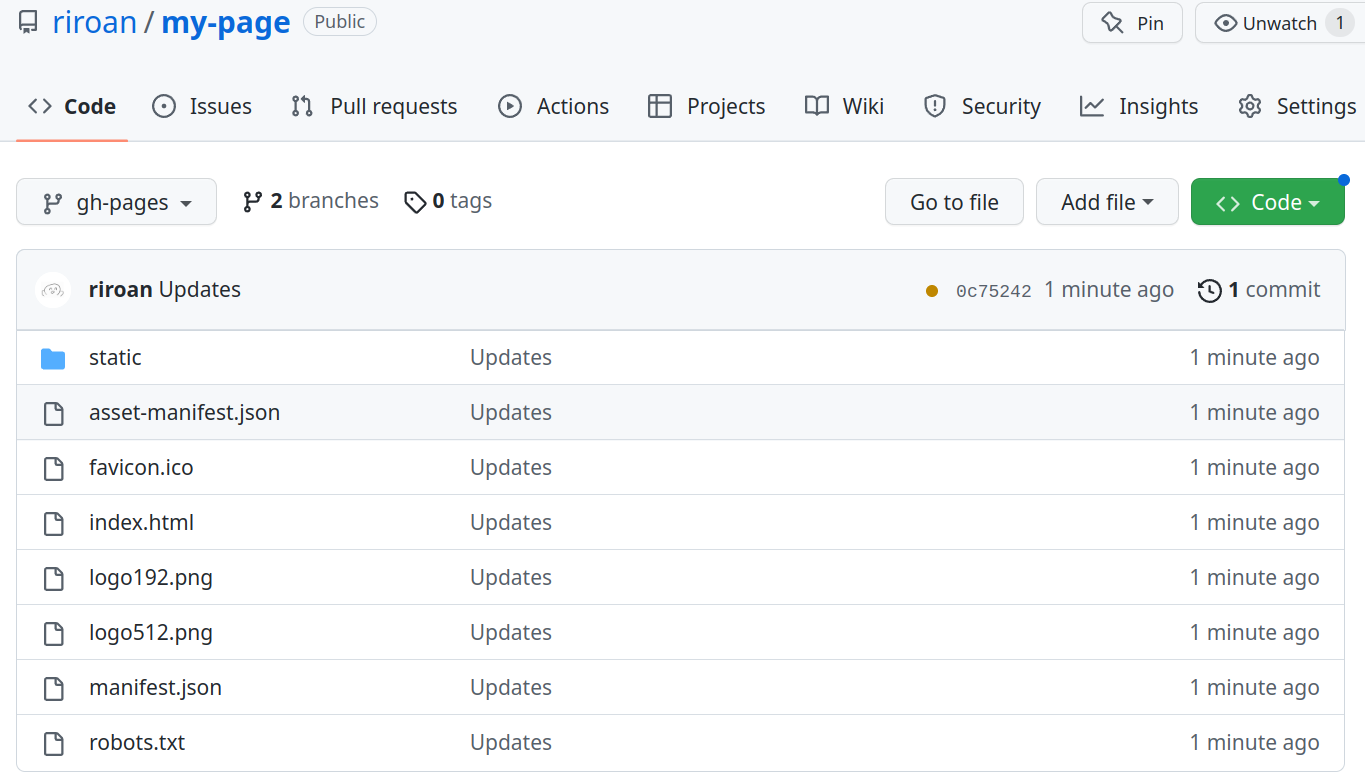Open logo512.png file
Image resolution: width=1365 pixels, height=781 pixels.
(x=151, y=632)
